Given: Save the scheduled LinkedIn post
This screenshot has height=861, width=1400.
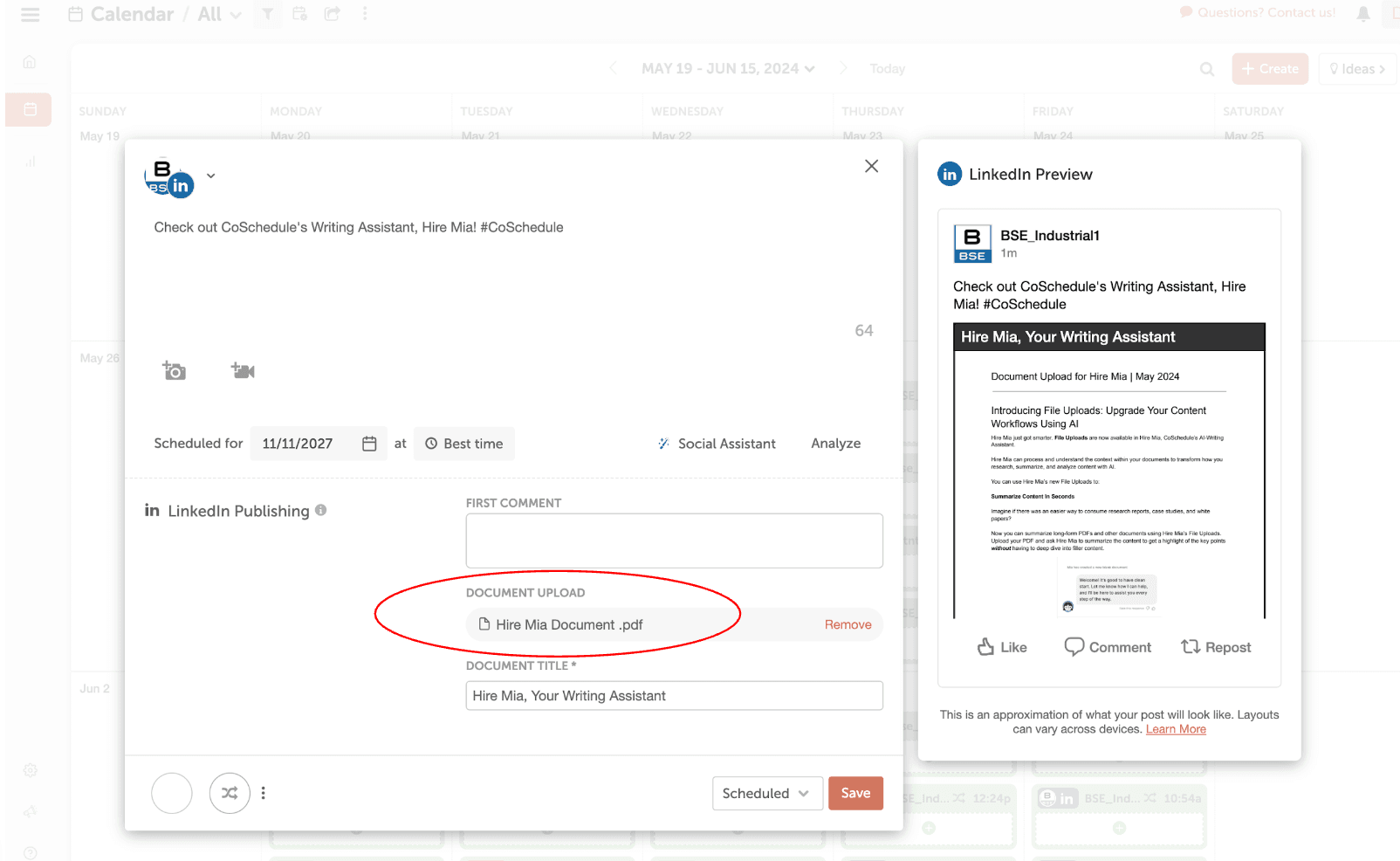Looking at the screenshot, I should [x=855, y=793].
